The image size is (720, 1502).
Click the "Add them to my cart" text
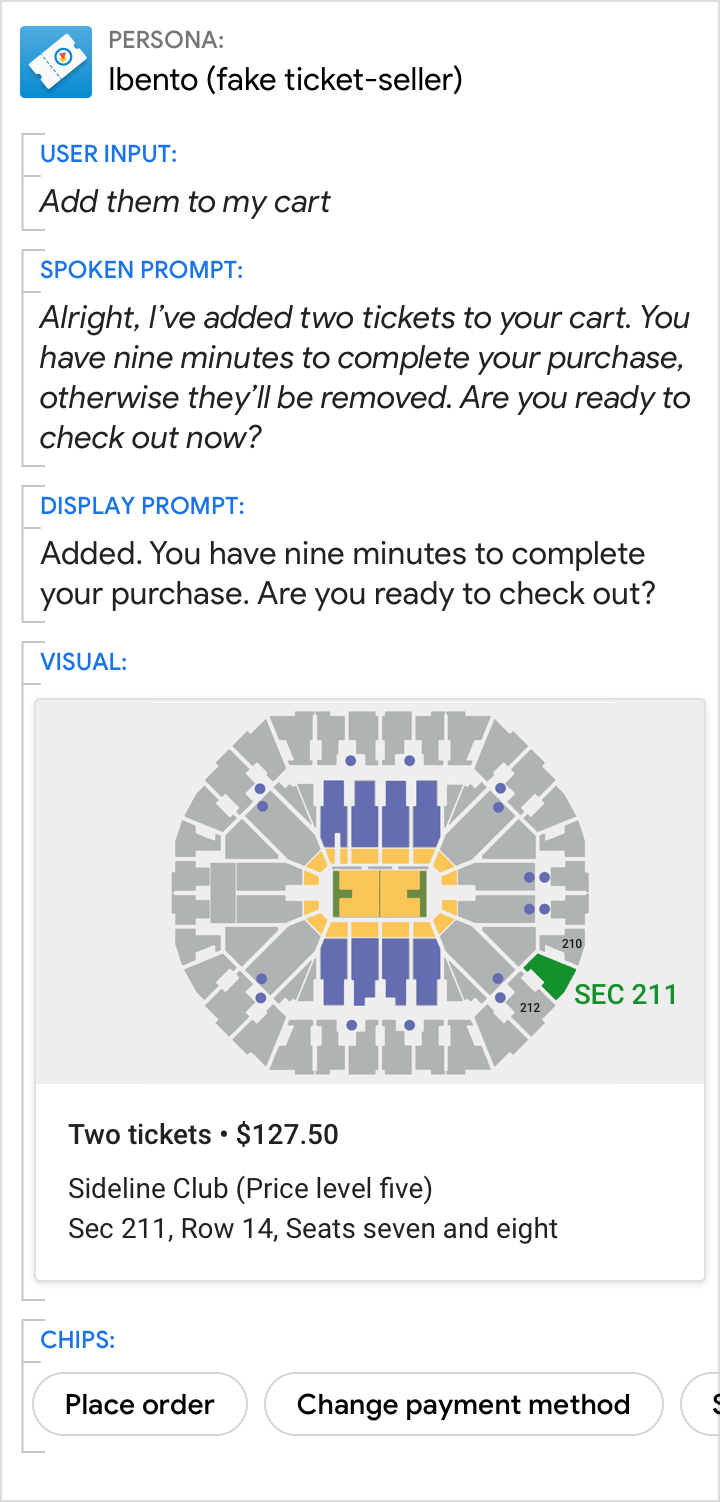coord(185,202)
